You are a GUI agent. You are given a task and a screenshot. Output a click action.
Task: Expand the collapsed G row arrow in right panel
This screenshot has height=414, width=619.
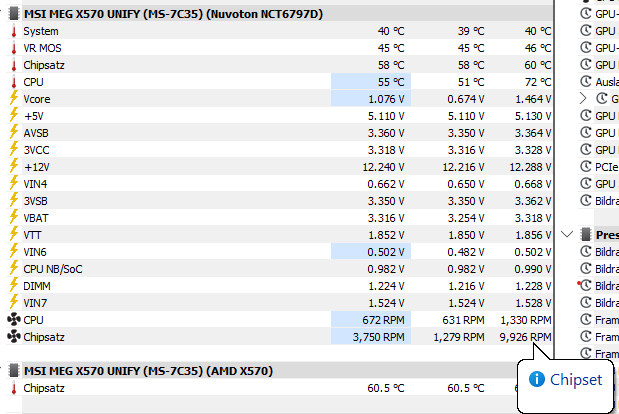click(x=583, y=98)
